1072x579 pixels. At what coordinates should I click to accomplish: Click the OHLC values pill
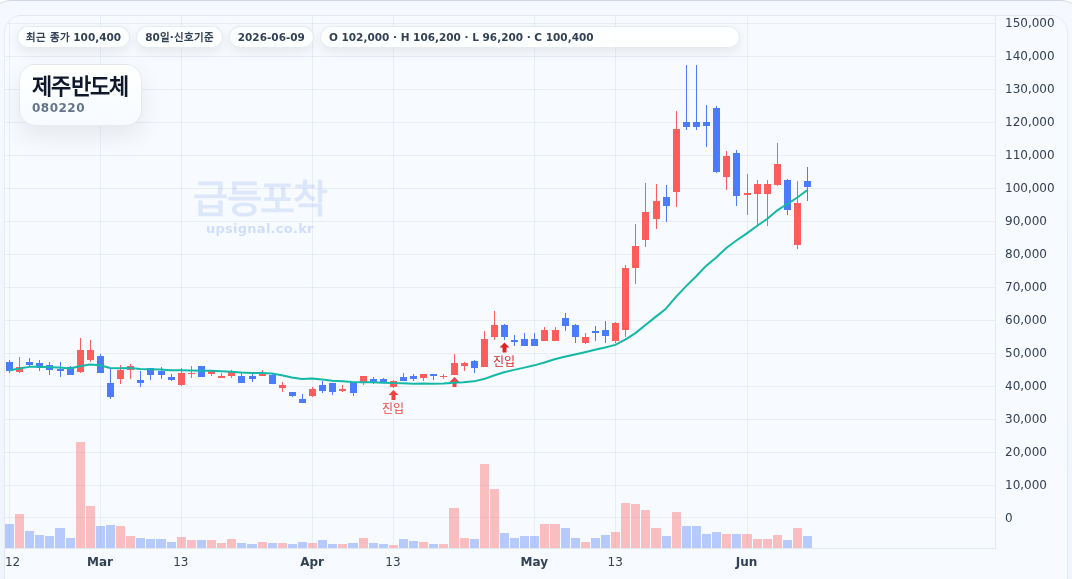click(530, 37)
